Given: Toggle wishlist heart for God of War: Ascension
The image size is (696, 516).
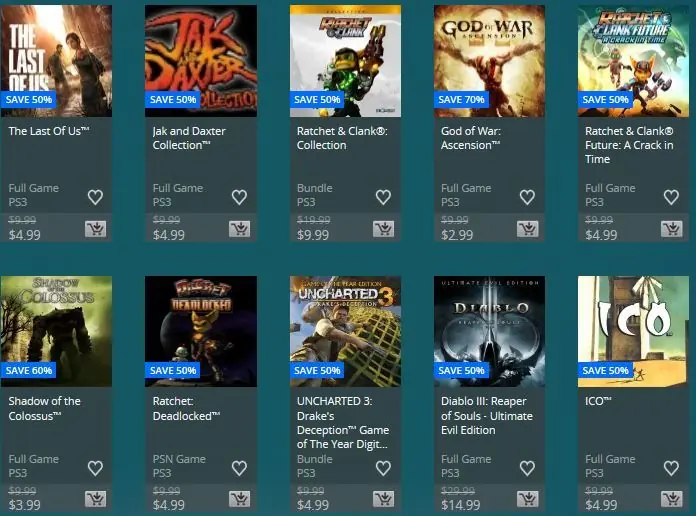Looking at the screenshot, I should pyautogui.click(x=527, y=197).
